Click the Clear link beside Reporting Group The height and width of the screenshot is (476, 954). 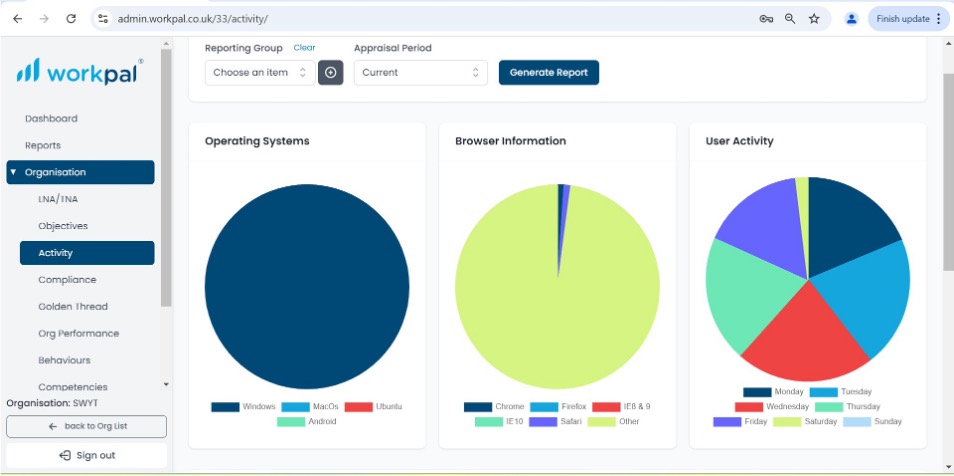(x=304, y=47)
